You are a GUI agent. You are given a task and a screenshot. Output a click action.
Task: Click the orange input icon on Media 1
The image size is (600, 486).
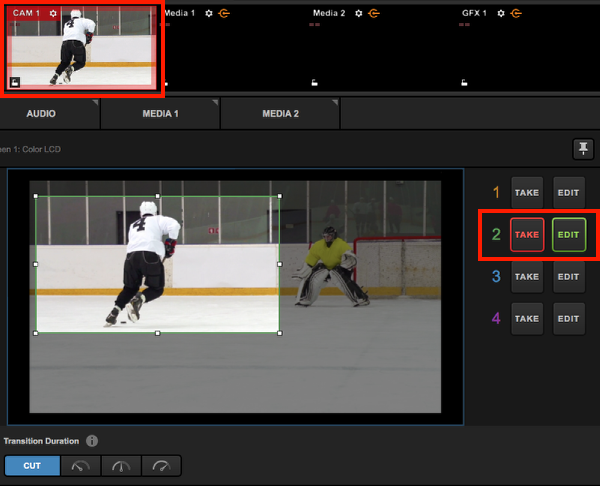coord(224,13)
